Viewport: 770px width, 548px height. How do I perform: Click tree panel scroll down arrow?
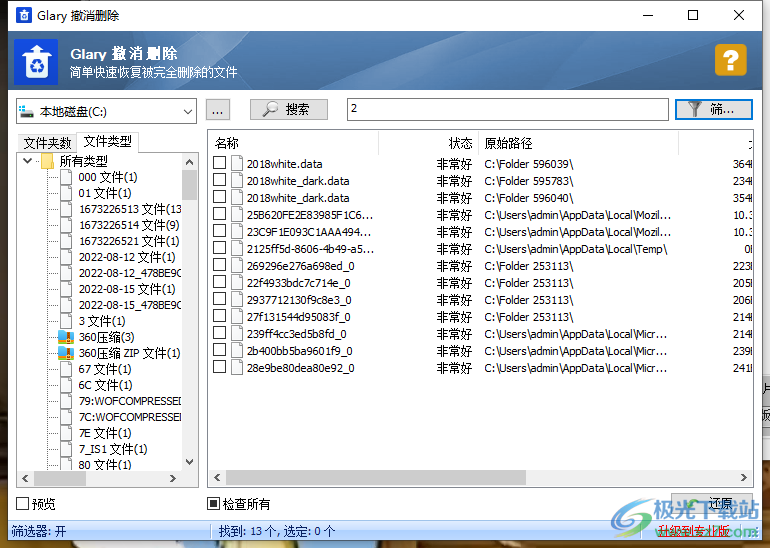[x=190, y=462]
